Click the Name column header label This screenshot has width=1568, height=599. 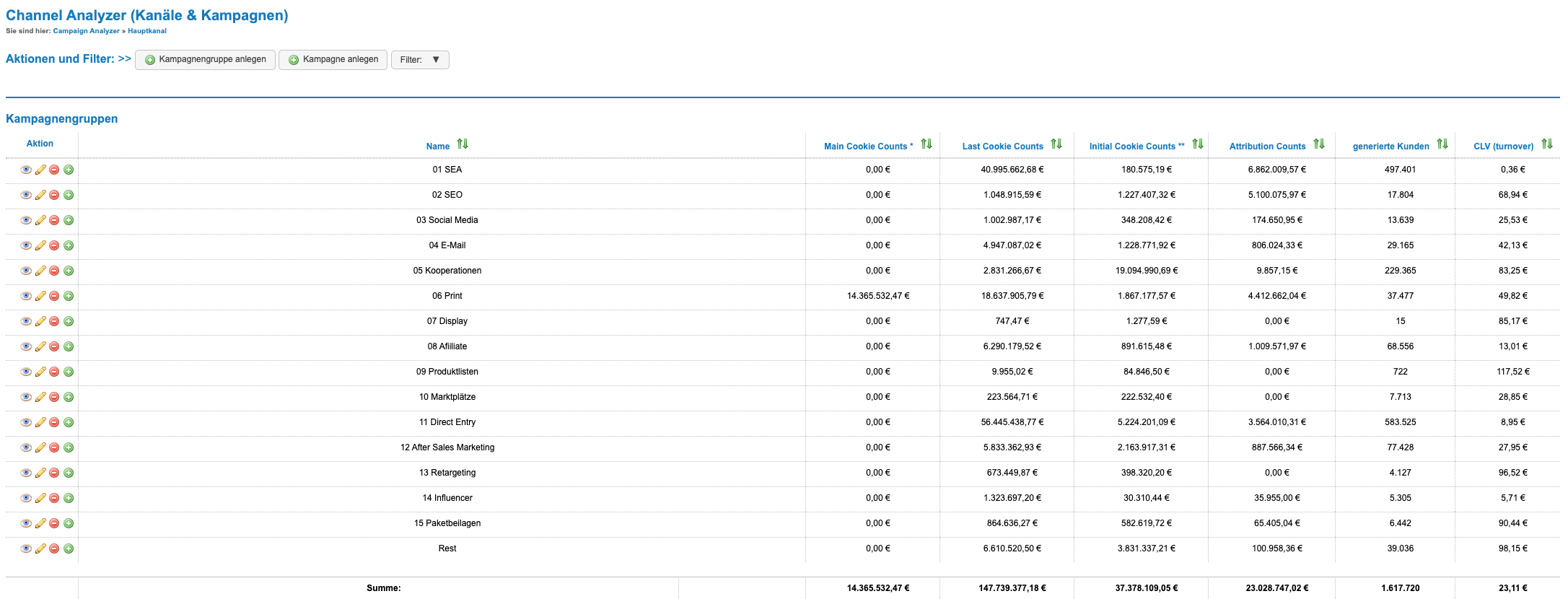coord(438,147)
